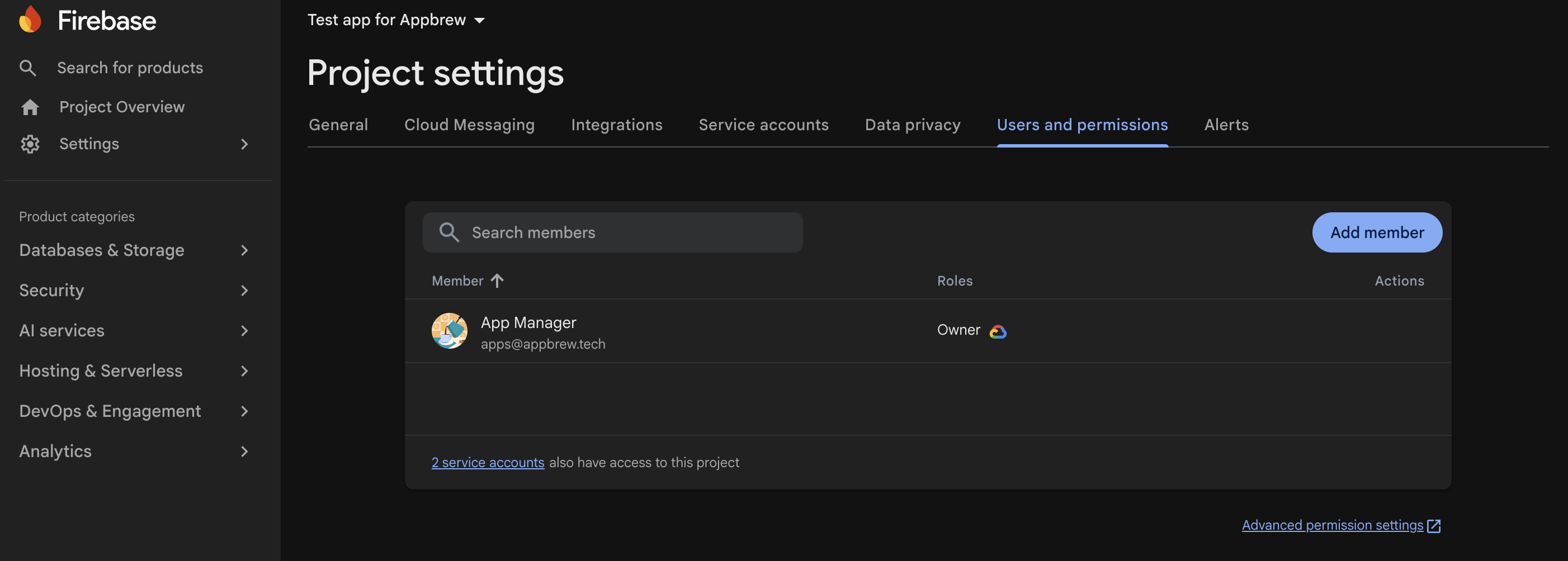The width and height of the screenshot is (1568, 561).
Task: Click the external link icon by Advanced permissions
Action: 1434,526
